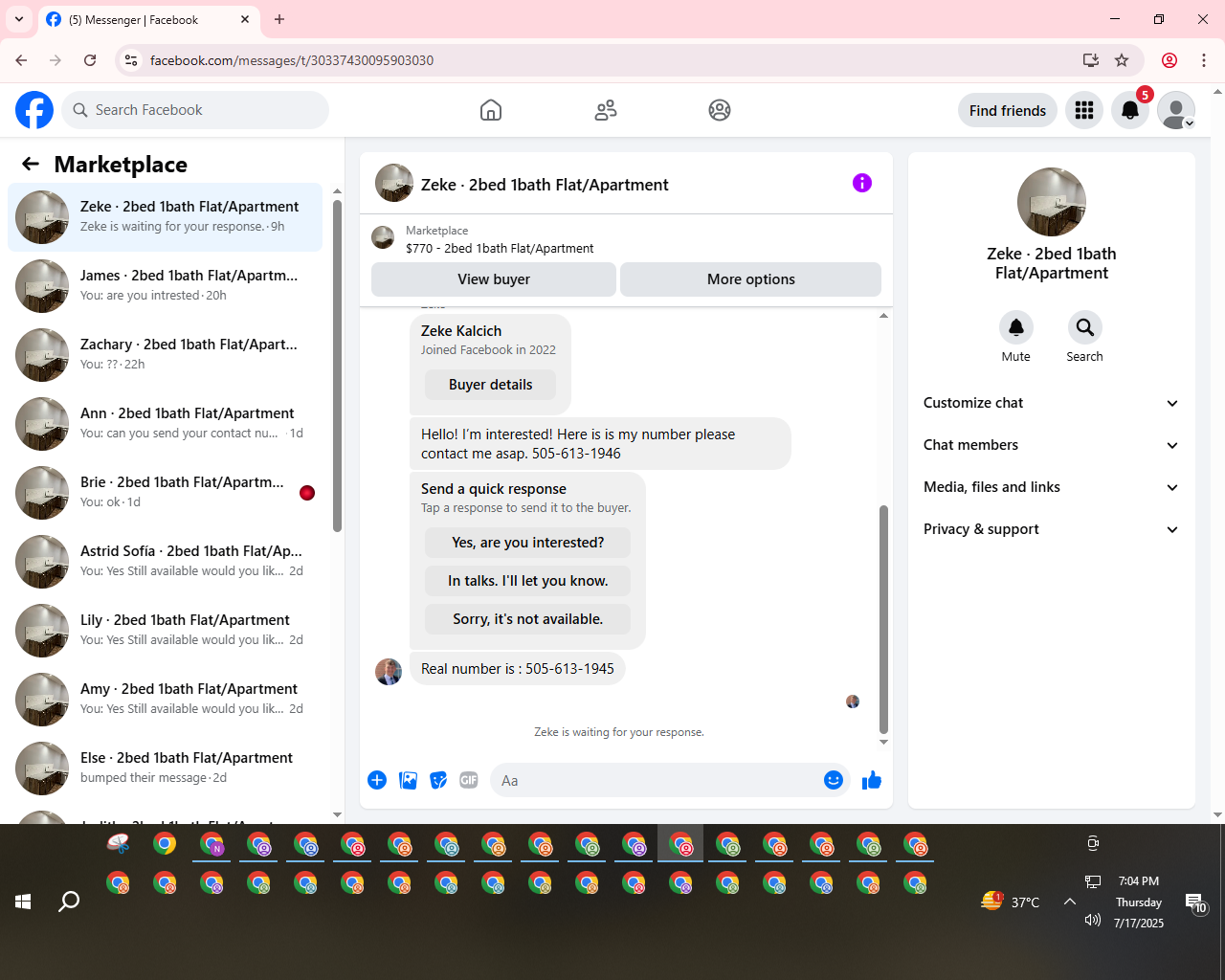Open the Friends icon in top navigation
The width and height of the screenshot is (1225, 980).
606,110
